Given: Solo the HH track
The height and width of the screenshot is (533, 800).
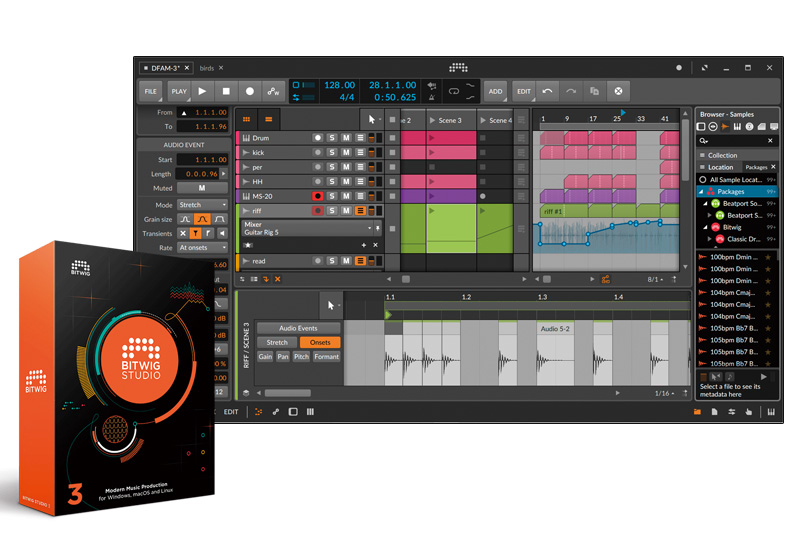Looking at the screenshot, I should point(332,181).
